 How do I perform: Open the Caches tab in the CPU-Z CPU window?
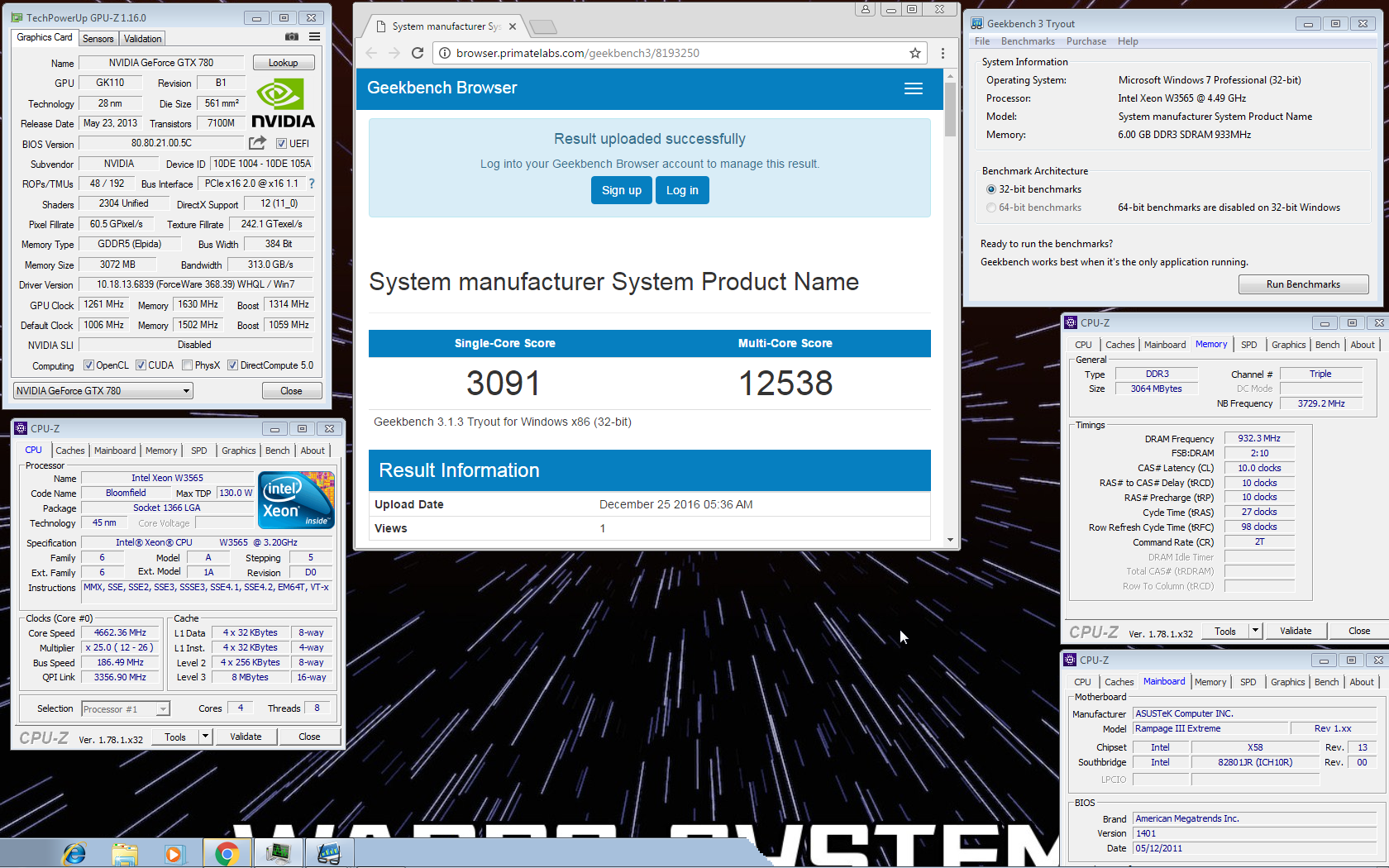point(70,451)
